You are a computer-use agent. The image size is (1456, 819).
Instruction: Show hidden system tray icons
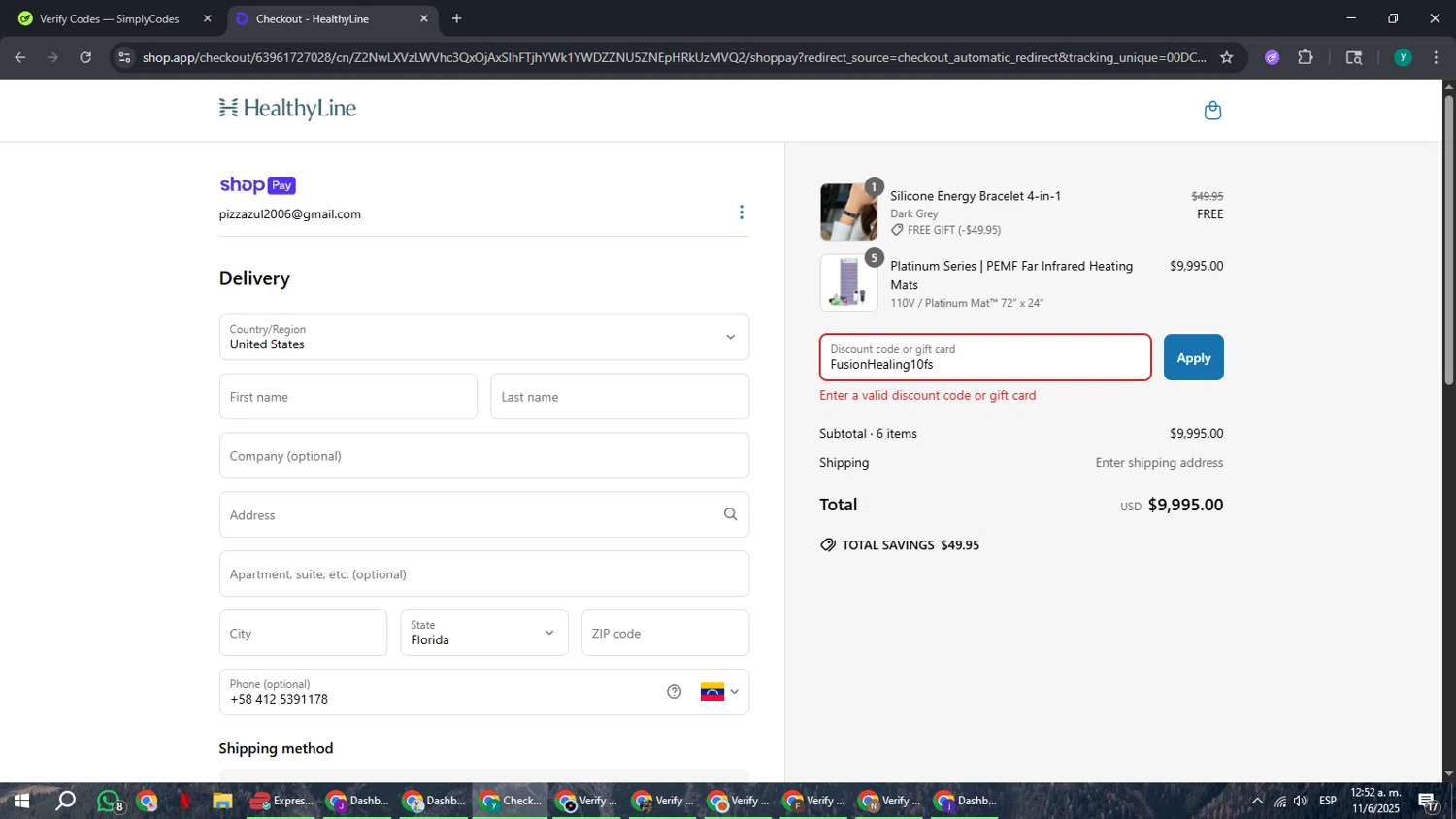click(x=1257, y=801)
